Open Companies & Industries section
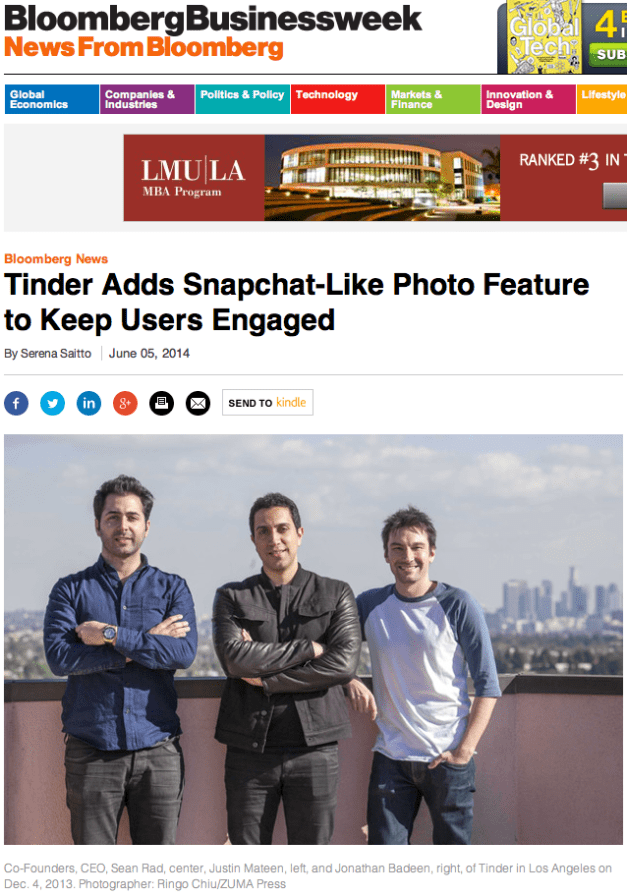This screenshot has height=896, width=627. tap(147, 99)
